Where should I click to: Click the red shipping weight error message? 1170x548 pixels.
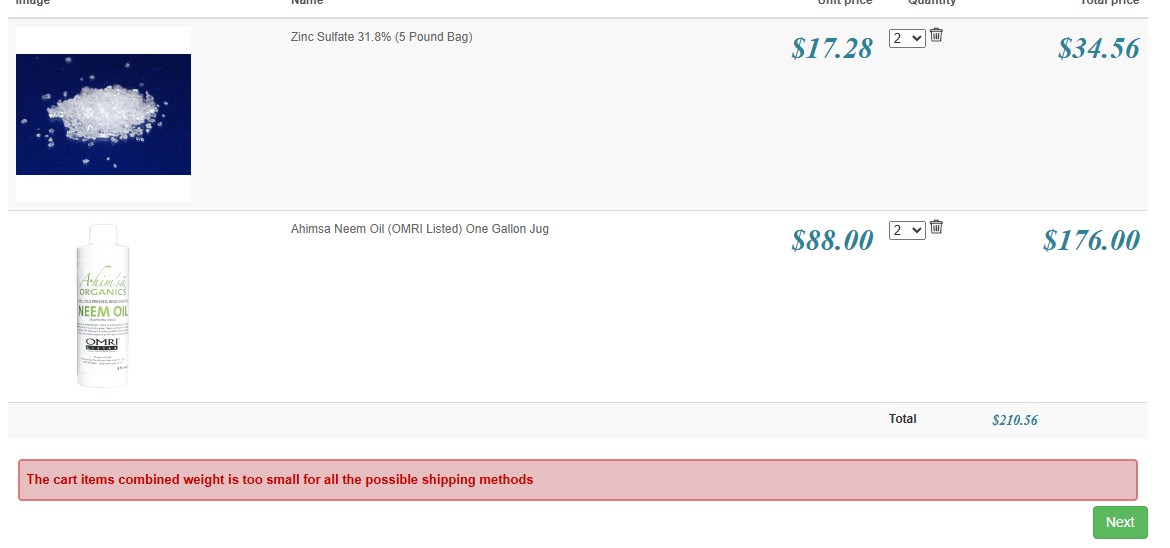click(280, 480)
